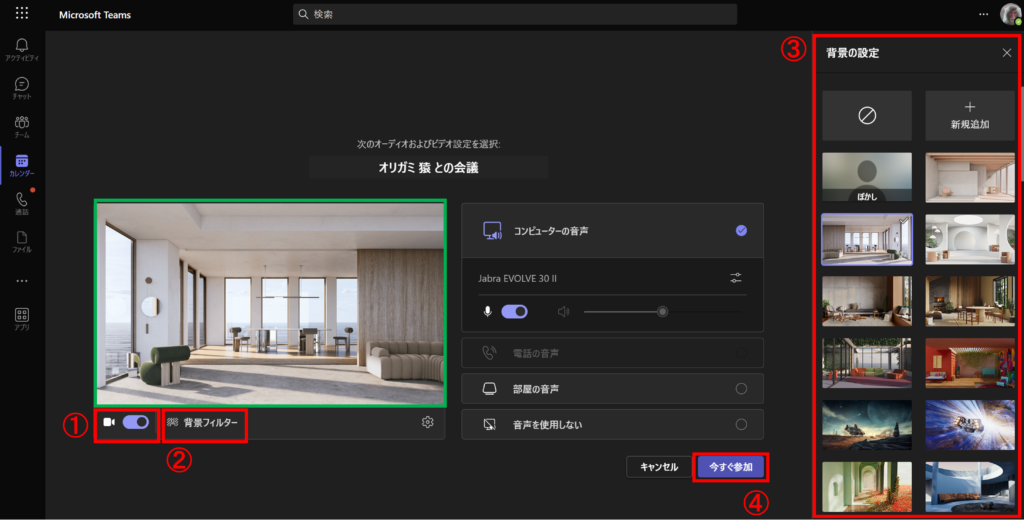The height and width of the screenshot is (532, 1024).
Task: Open device settings gear icon
Action: 428,422
